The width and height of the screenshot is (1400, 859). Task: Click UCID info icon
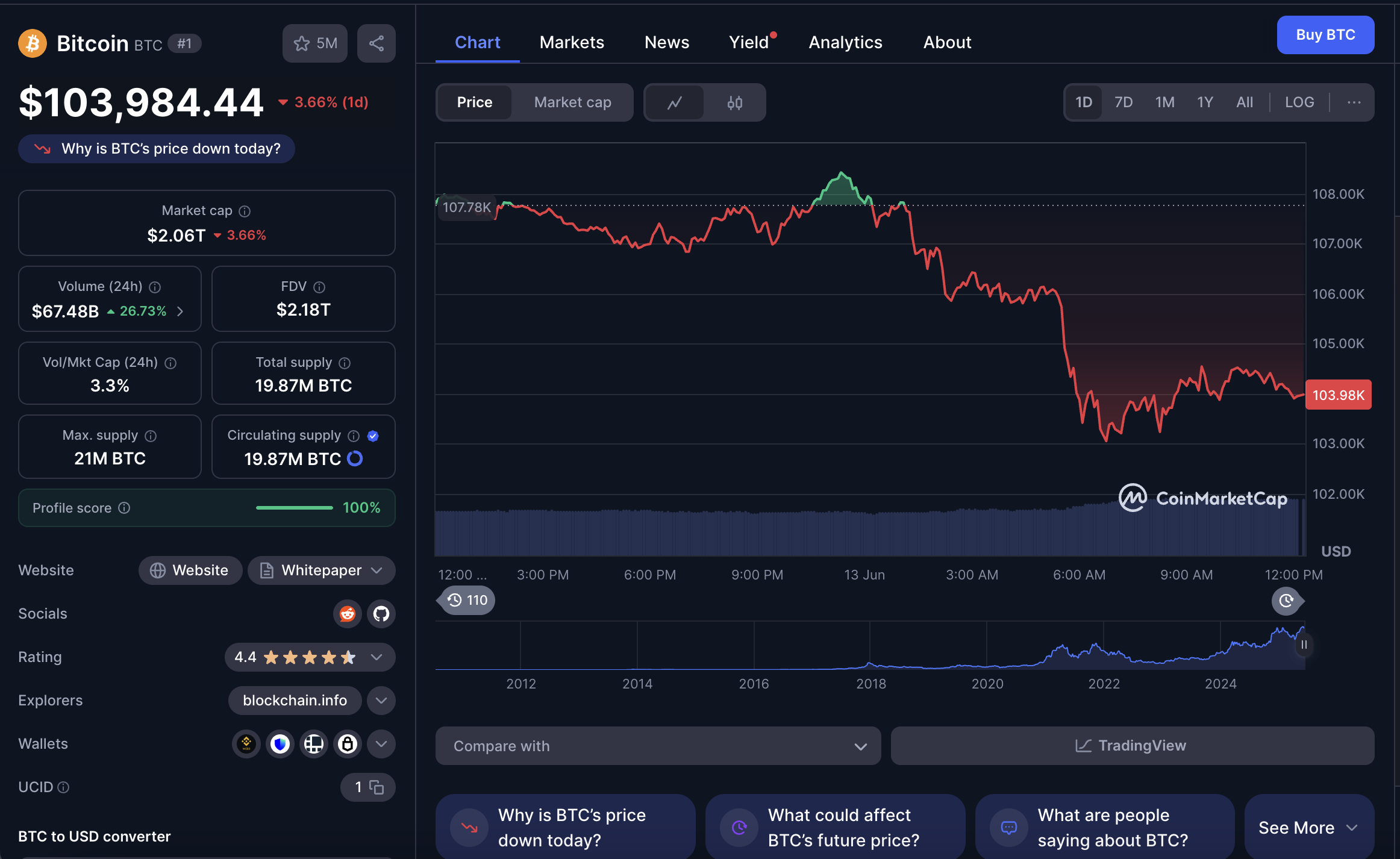coord(63,788)
